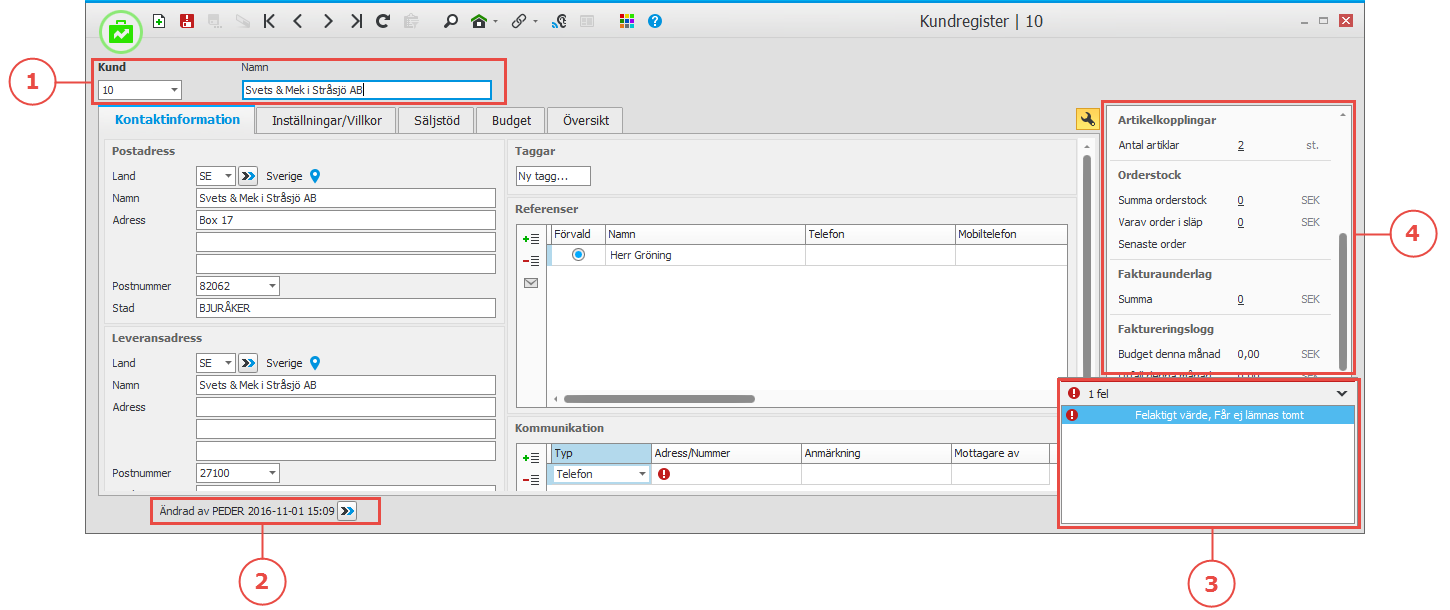Open the Postnummer 82062 dropdown
The height and width of the screenshot is (610, 1450).
(x=272, y=286)
